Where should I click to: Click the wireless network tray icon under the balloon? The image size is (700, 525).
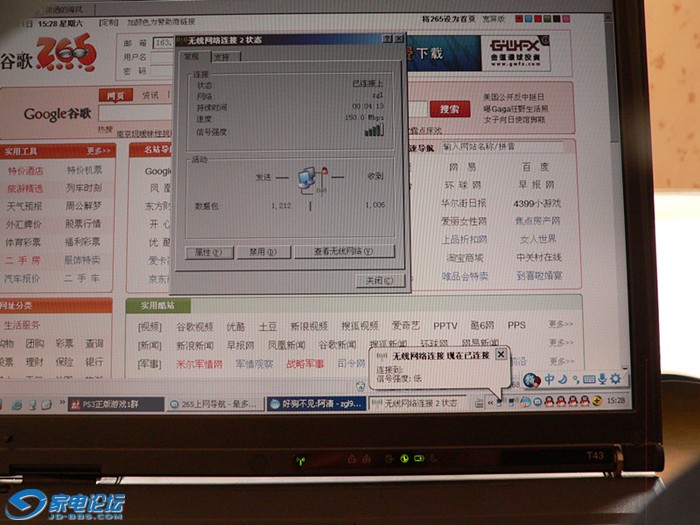500,402
